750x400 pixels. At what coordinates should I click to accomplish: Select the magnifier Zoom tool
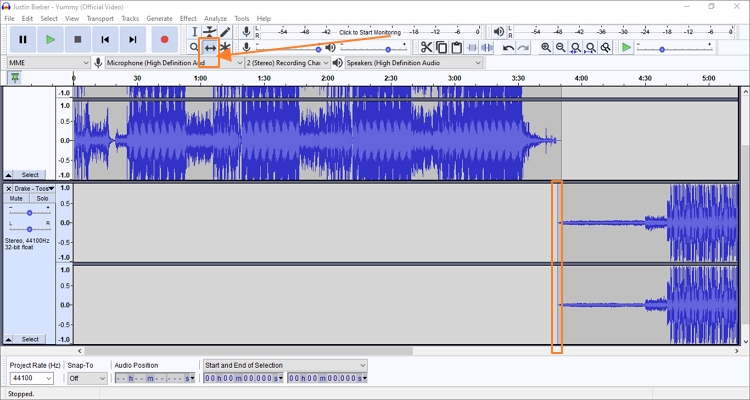coord(194,47)
